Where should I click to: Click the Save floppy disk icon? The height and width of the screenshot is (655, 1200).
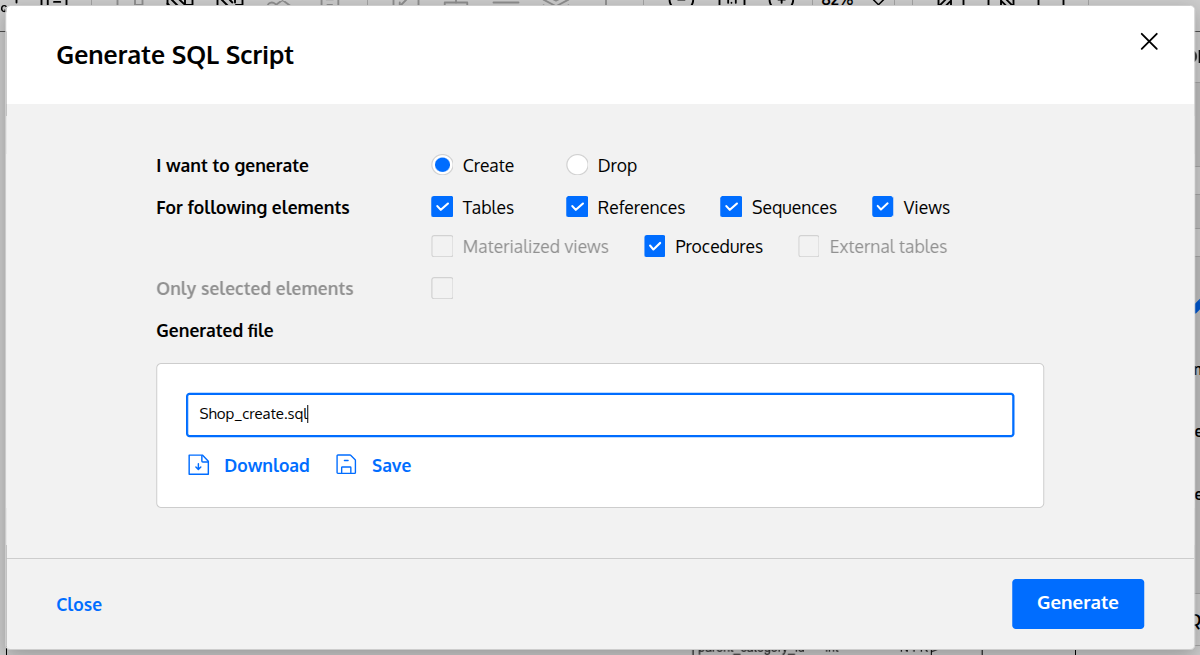coord(346,465)
